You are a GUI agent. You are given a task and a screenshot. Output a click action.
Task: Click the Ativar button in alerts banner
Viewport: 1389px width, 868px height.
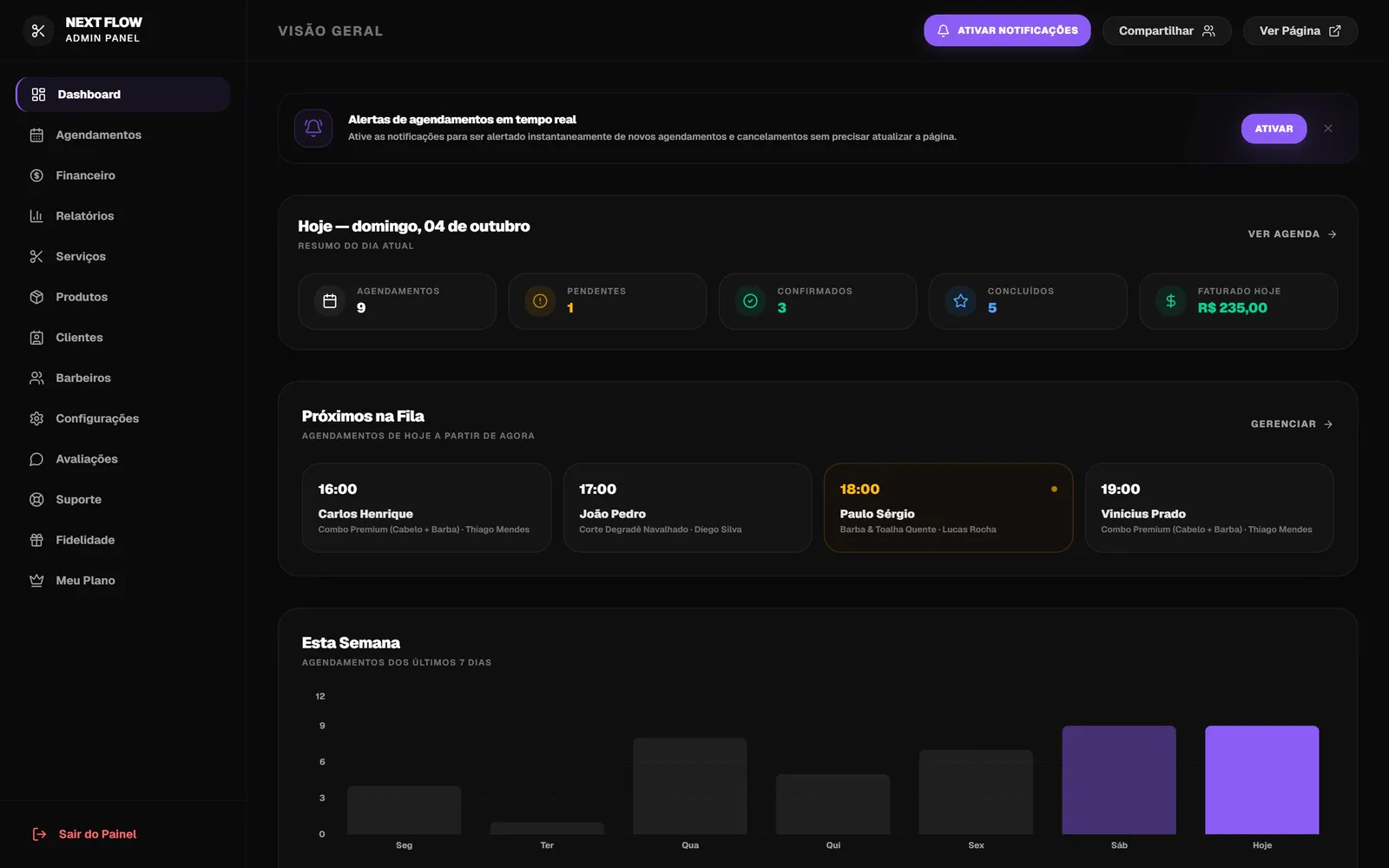coord(1274,128)
